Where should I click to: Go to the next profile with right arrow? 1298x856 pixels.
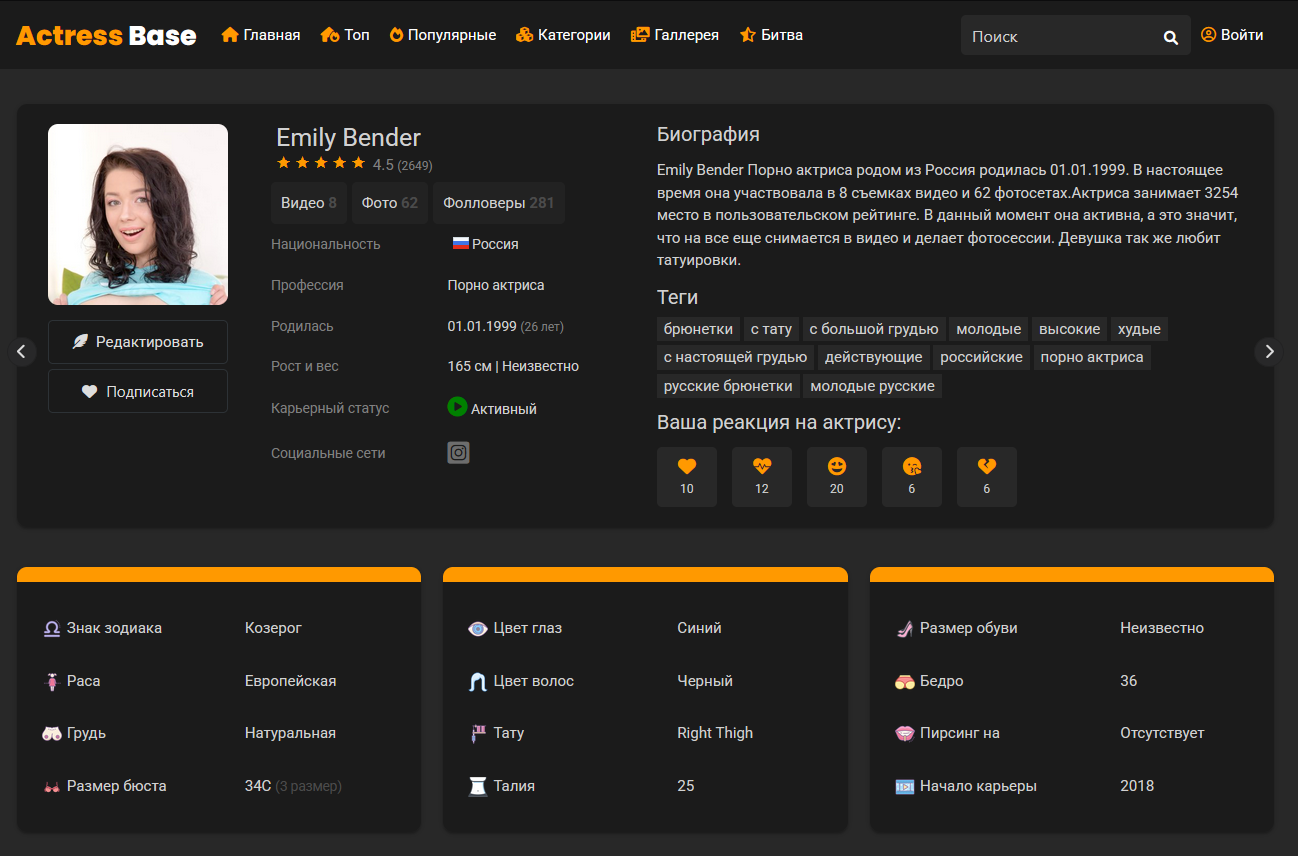[1269, 351]
